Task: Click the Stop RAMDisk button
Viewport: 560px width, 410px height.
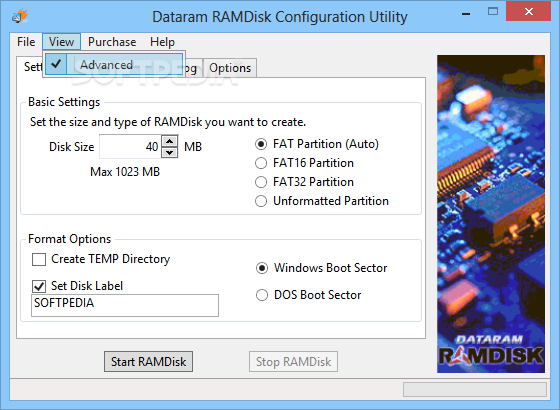Action: tap(293, 361)
